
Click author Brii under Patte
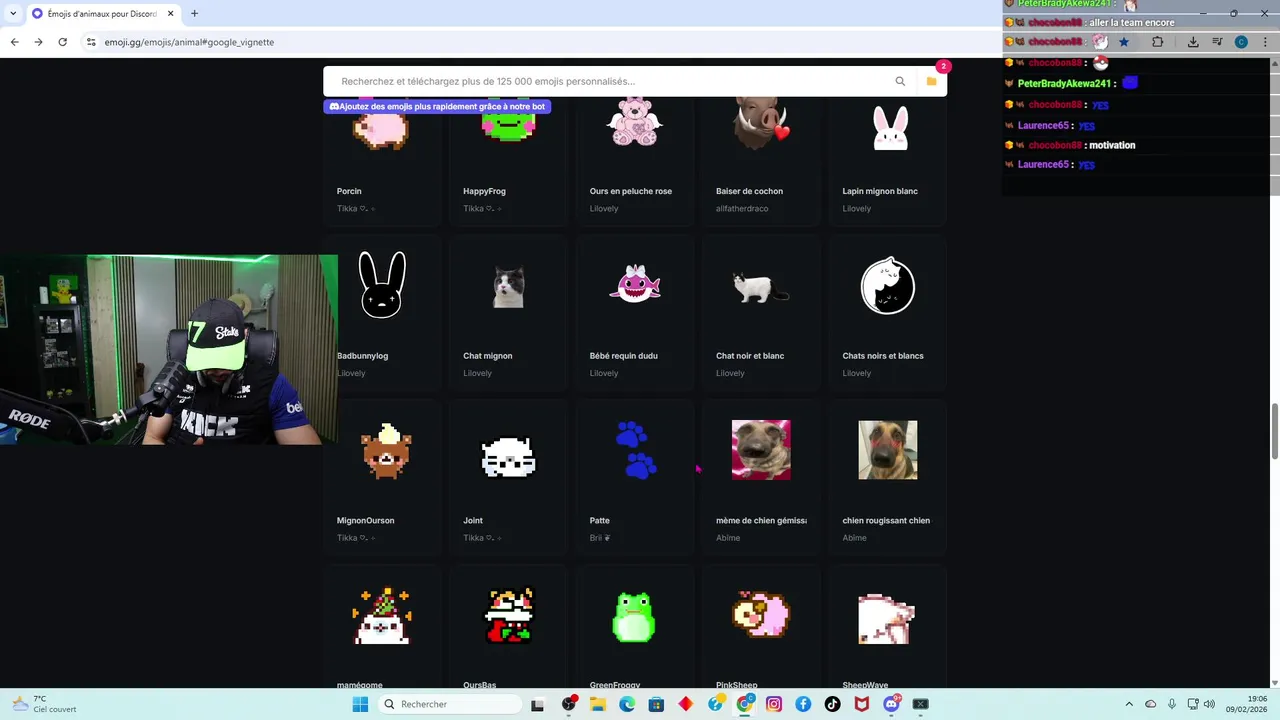600,538
